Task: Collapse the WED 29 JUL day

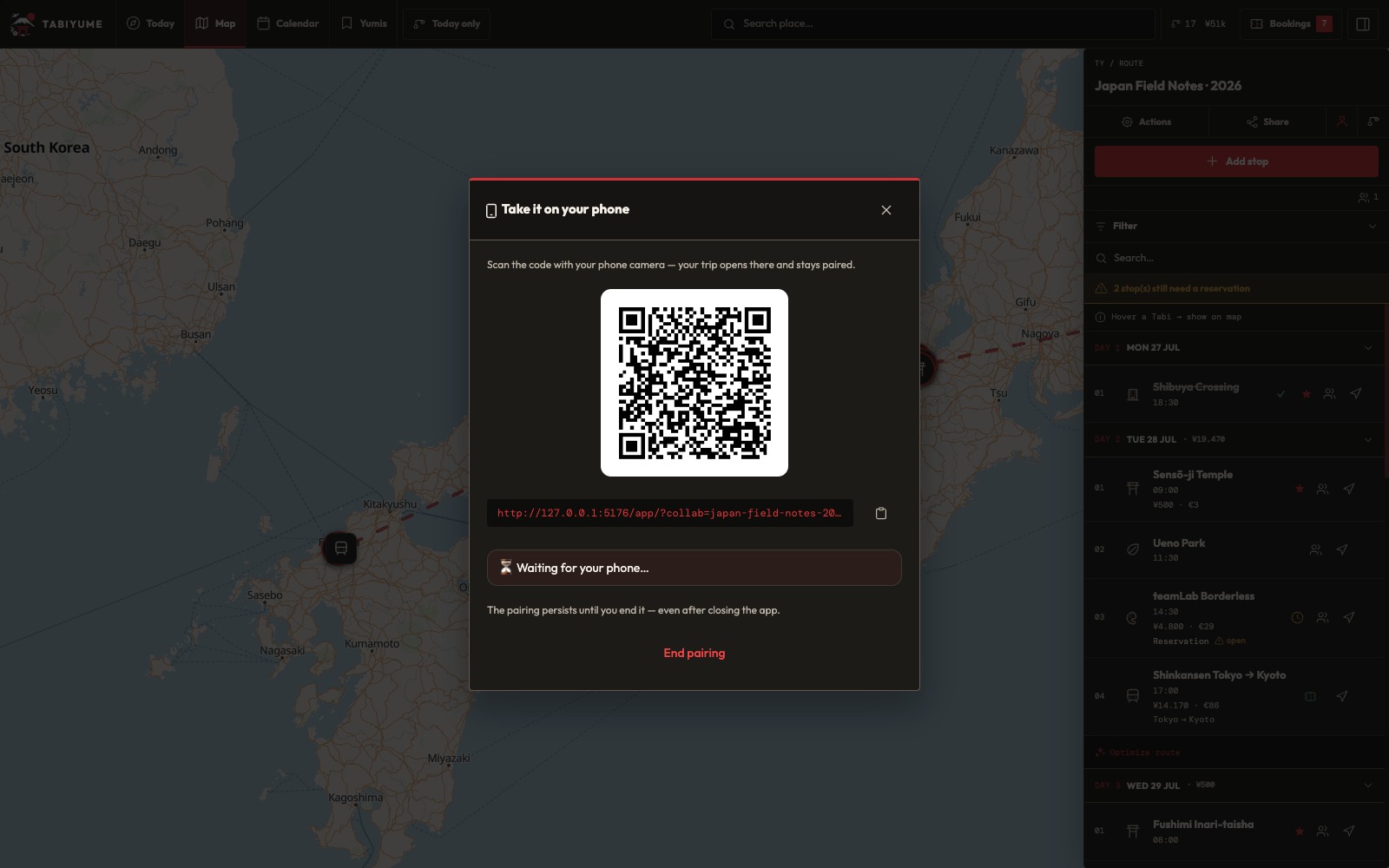Action: click(1368, 786)
